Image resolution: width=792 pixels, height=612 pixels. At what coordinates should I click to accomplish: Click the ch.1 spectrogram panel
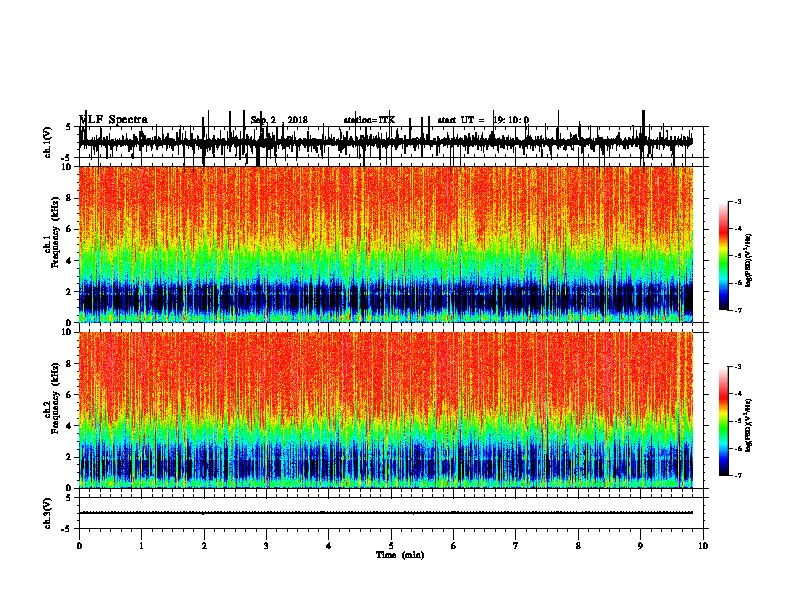[x=386, y=244]
